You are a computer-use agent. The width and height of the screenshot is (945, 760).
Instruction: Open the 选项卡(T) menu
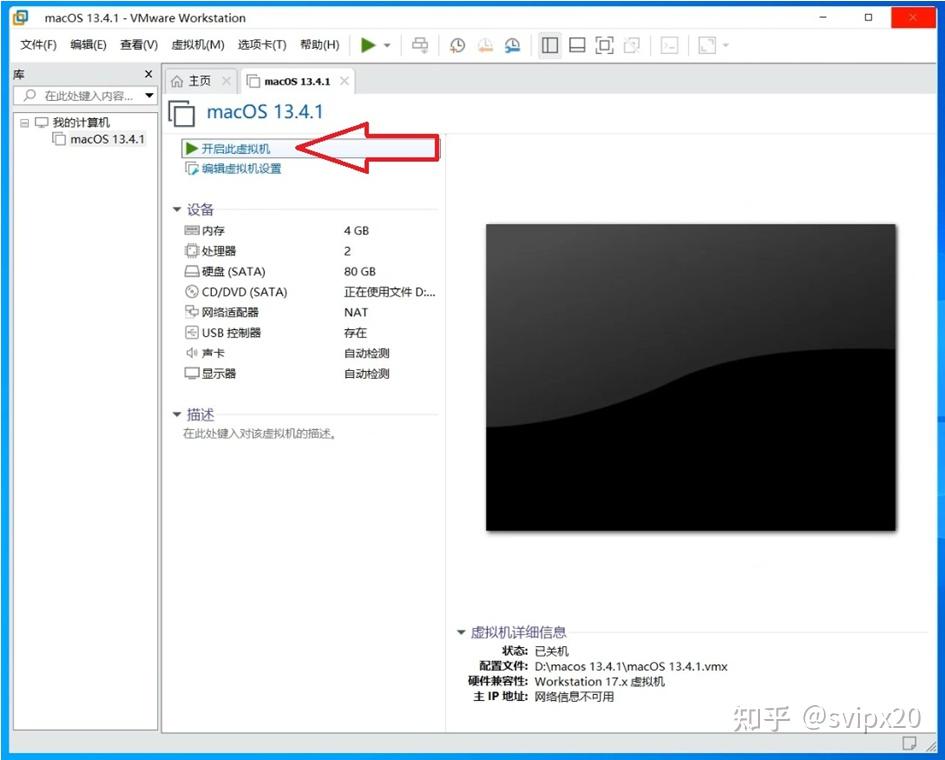click(x=262, y=45)
